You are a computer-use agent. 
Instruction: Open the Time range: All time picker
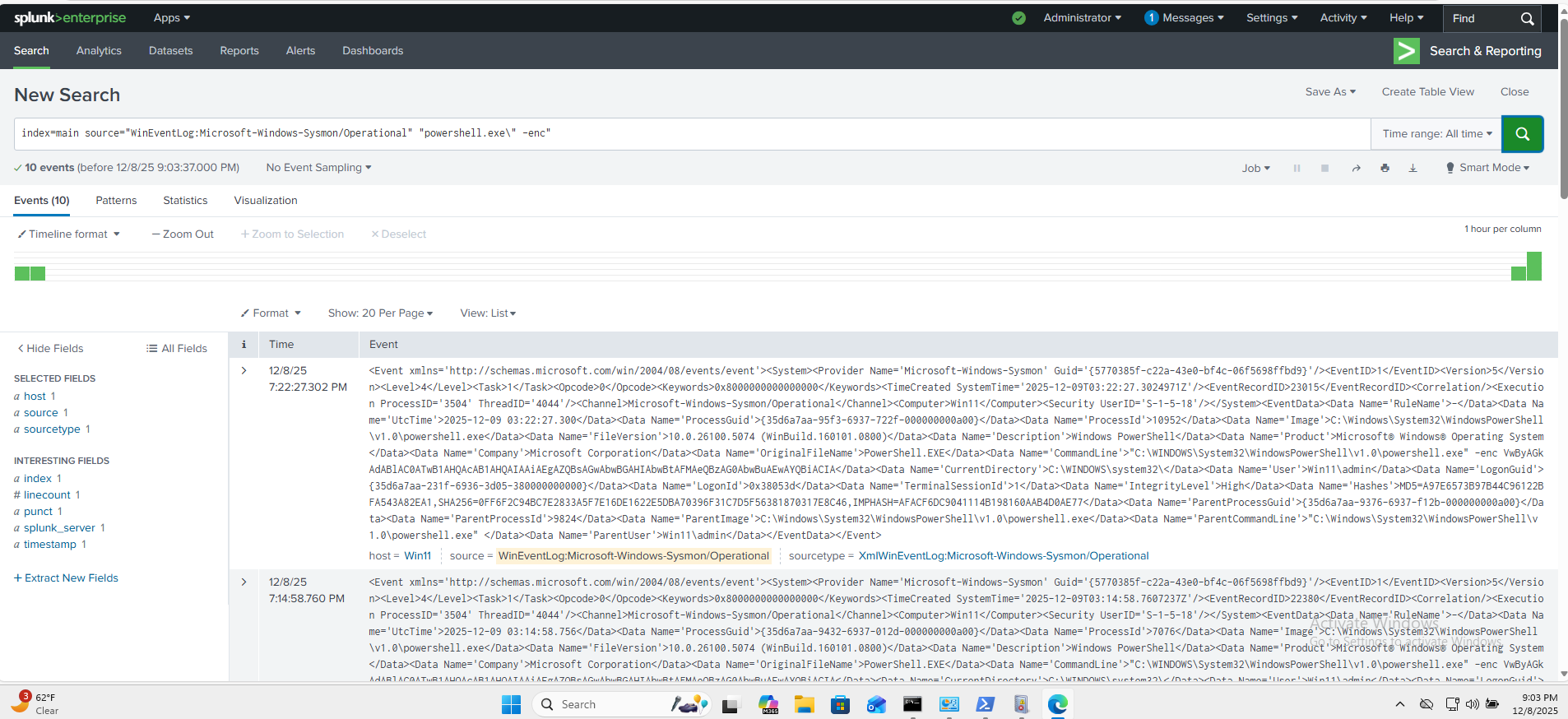(x=1436, y=134)
